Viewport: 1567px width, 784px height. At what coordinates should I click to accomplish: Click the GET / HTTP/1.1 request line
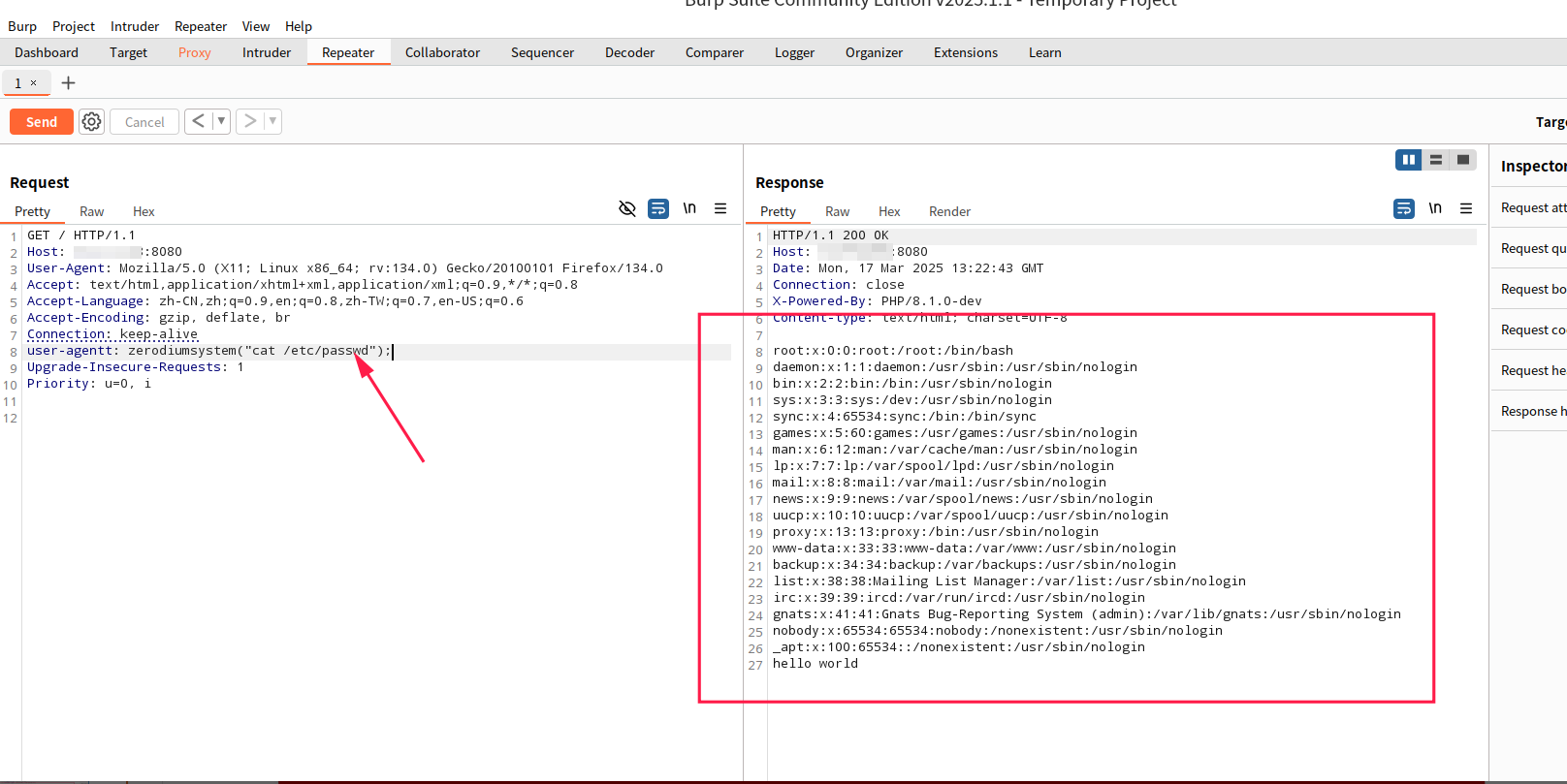(81, 235)
